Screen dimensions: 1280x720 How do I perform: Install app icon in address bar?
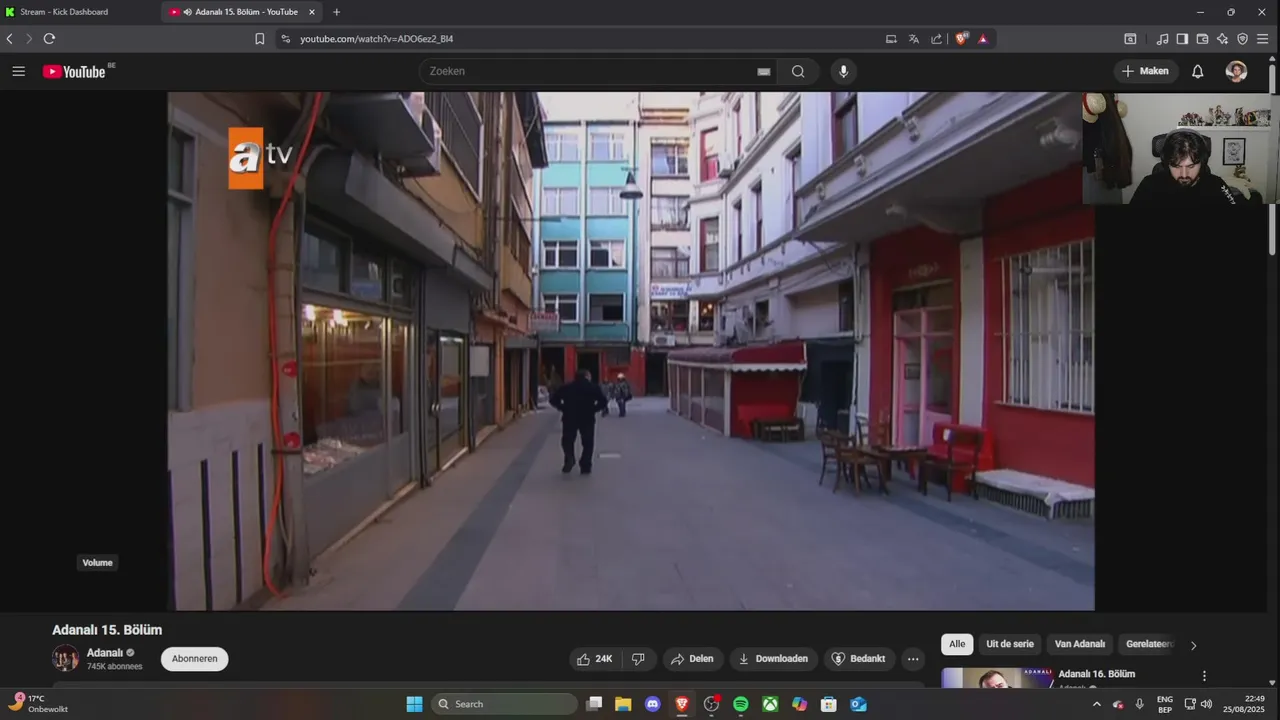(x=891, y=39)
